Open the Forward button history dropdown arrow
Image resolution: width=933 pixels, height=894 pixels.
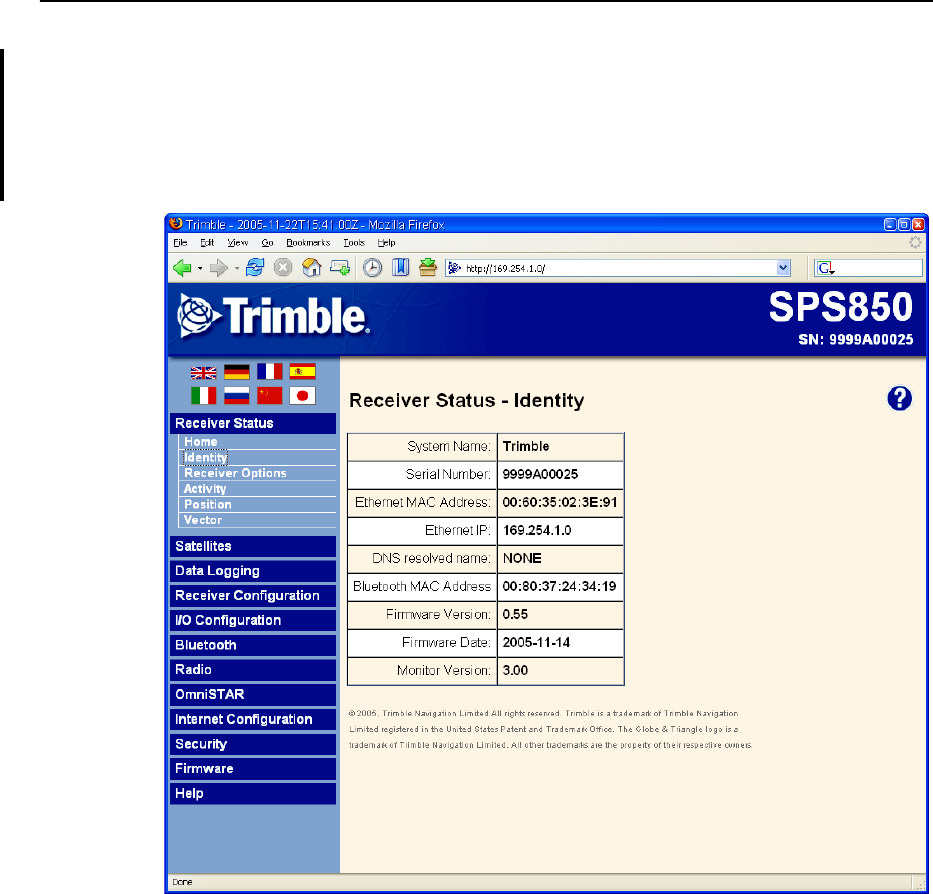point(237,268)
